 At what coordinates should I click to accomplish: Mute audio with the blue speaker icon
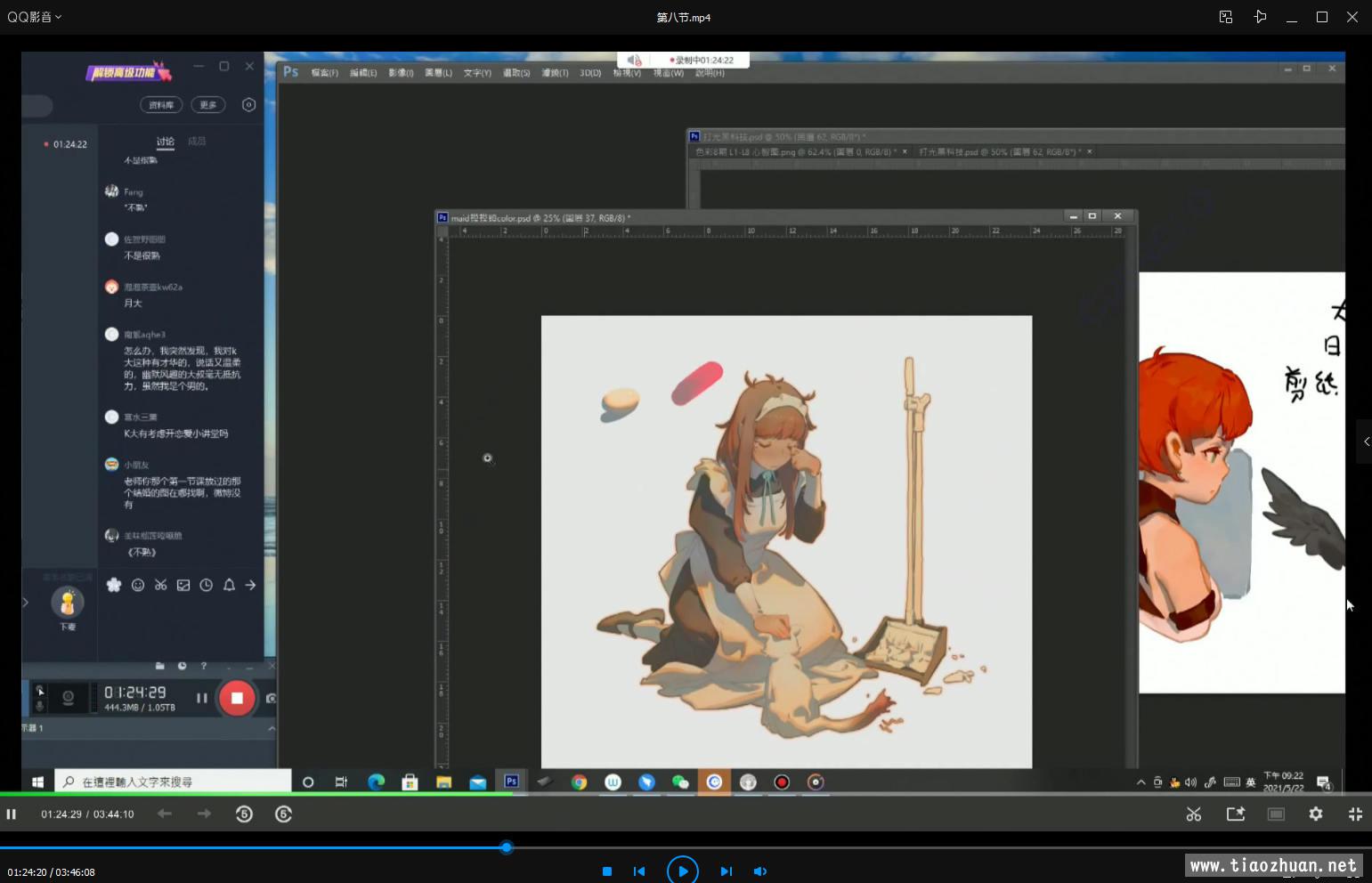[x=759, y=871]
